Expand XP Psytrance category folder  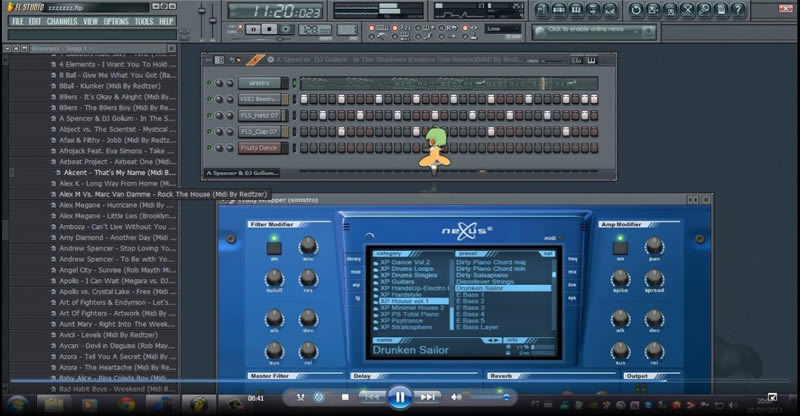(398, 321)
